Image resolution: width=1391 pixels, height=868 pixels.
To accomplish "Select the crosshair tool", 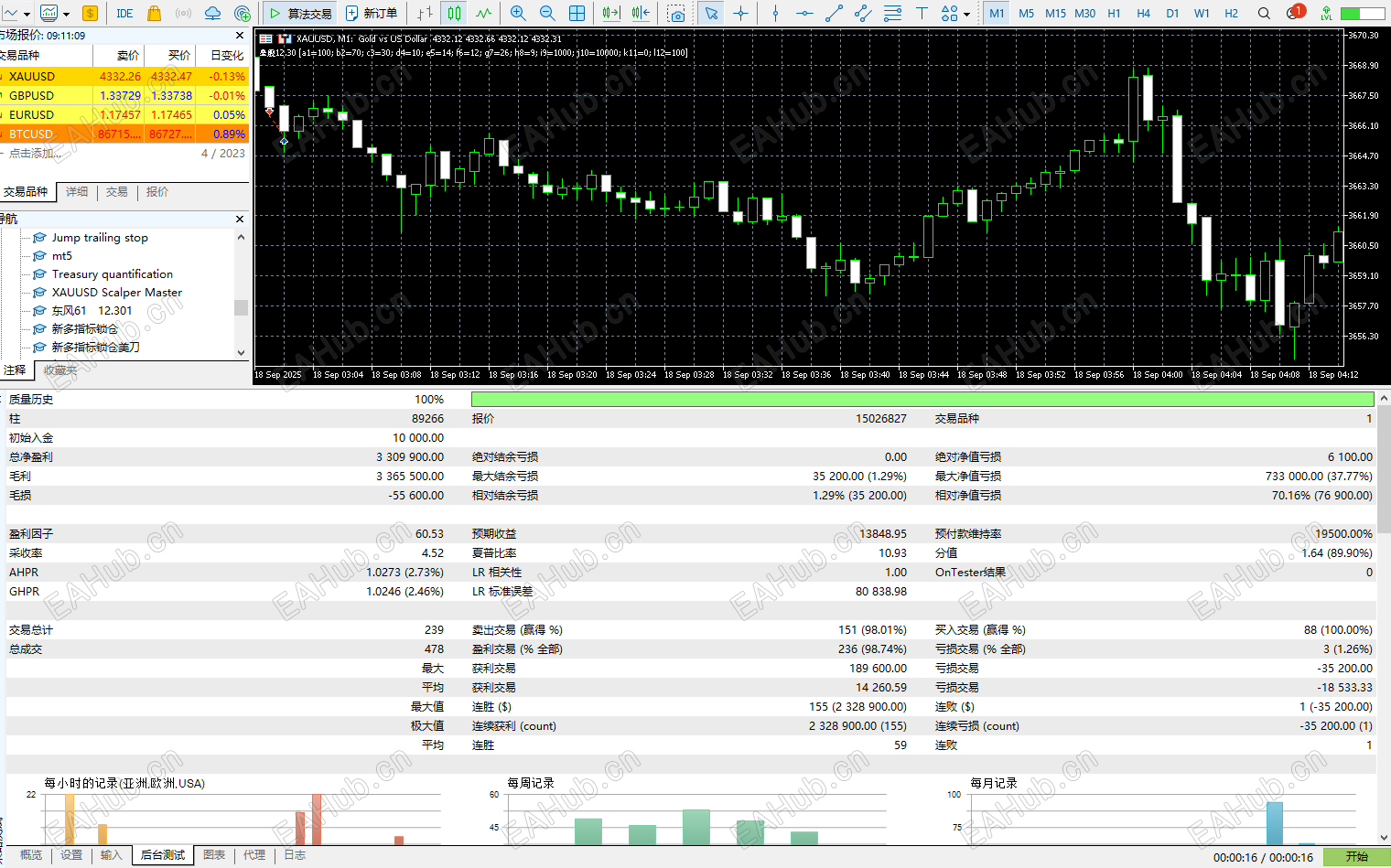I will click(x=740, y=13).
